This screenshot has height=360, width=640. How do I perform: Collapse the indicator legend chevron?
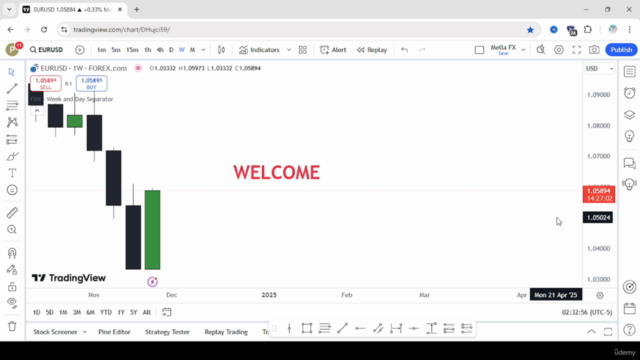click(x=37, y=111)
